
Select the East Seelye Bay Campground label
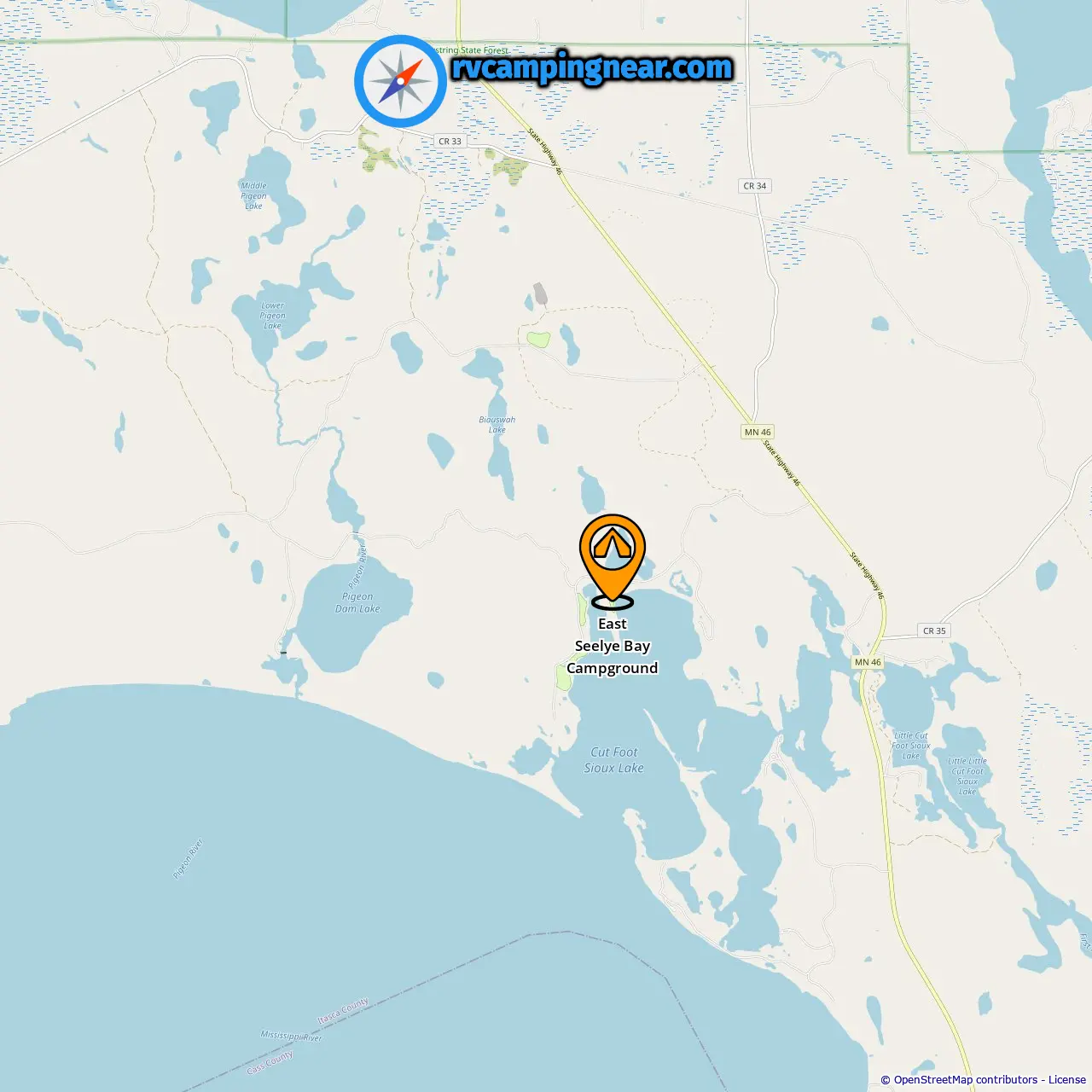click(x=613, y=646)
